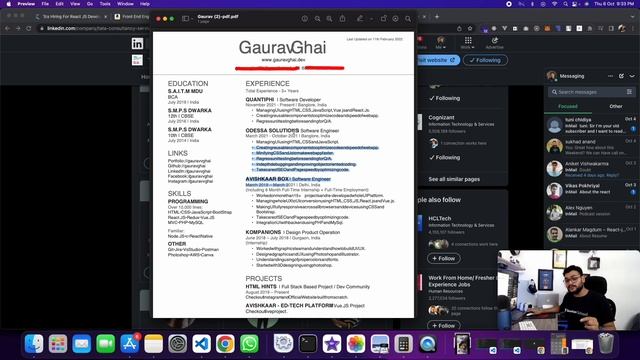Screen dimensions: 640x360
Task: Open Google Chrome from the Dock
Action: pos(225,344)
